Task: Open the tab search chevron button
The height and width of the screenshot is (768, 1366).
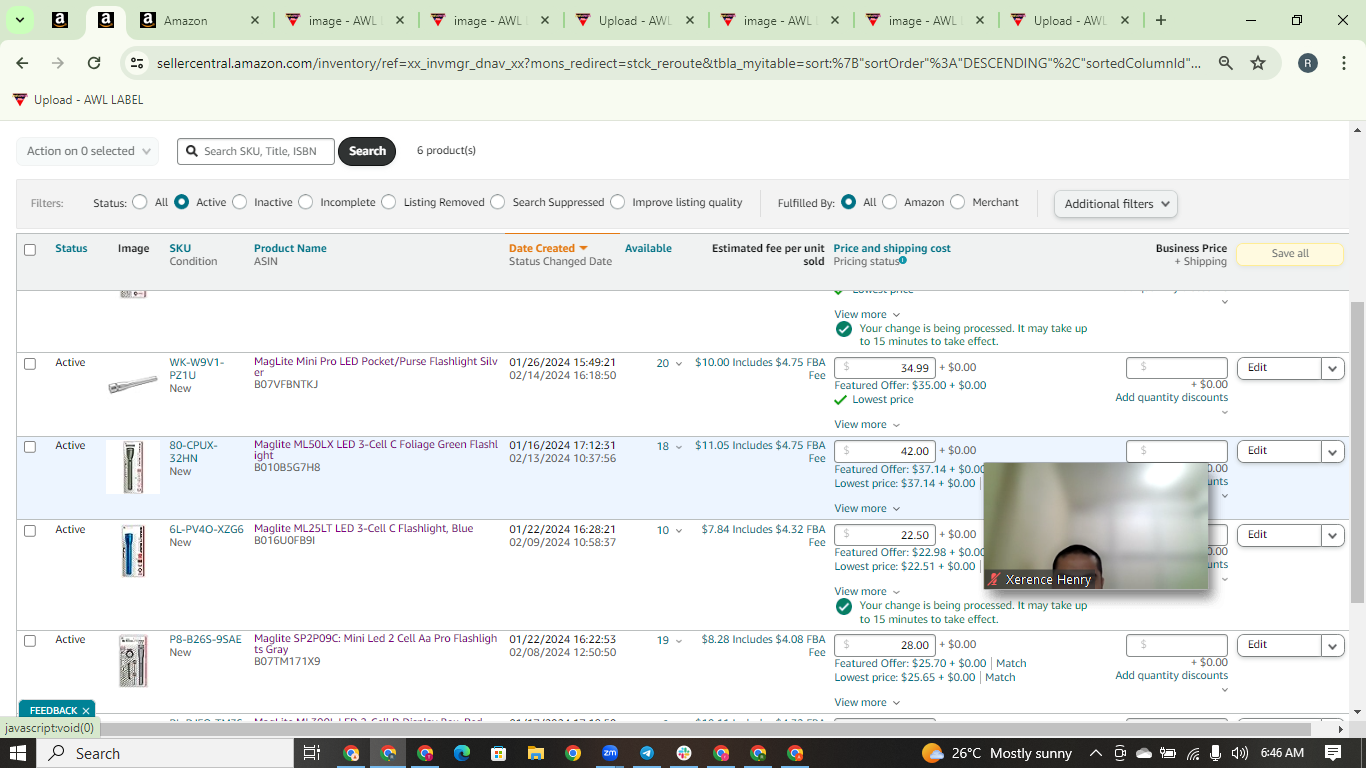Action: click(x=20, y=20)
